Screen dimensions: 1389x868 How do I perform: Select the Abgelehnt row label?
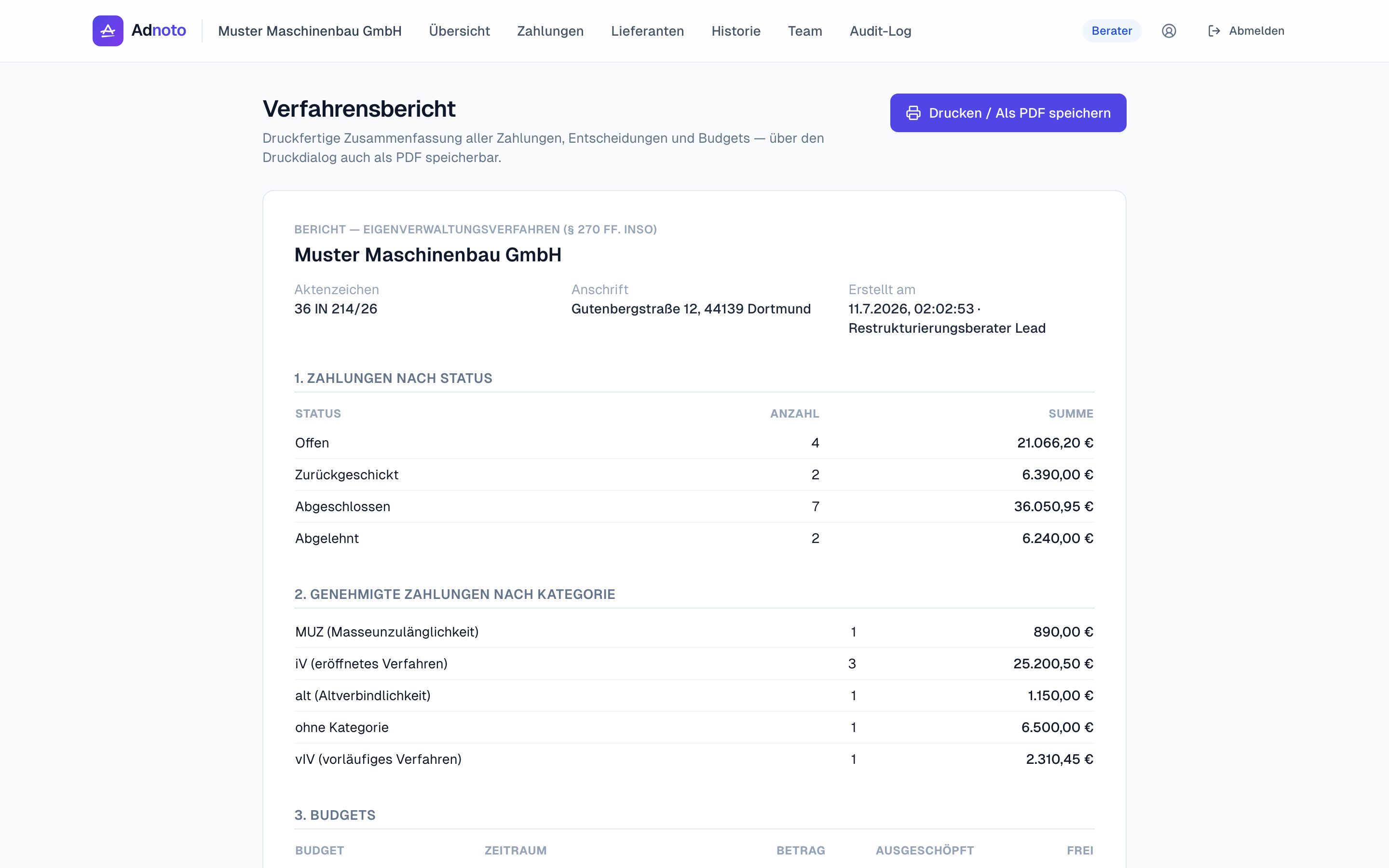click(327, 539)
